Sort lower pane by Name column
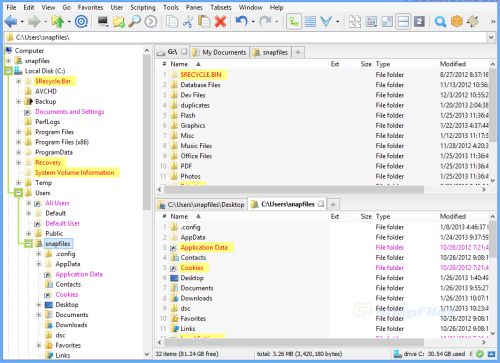Screen dimensions: 500x363 click(x=249, y=216)
